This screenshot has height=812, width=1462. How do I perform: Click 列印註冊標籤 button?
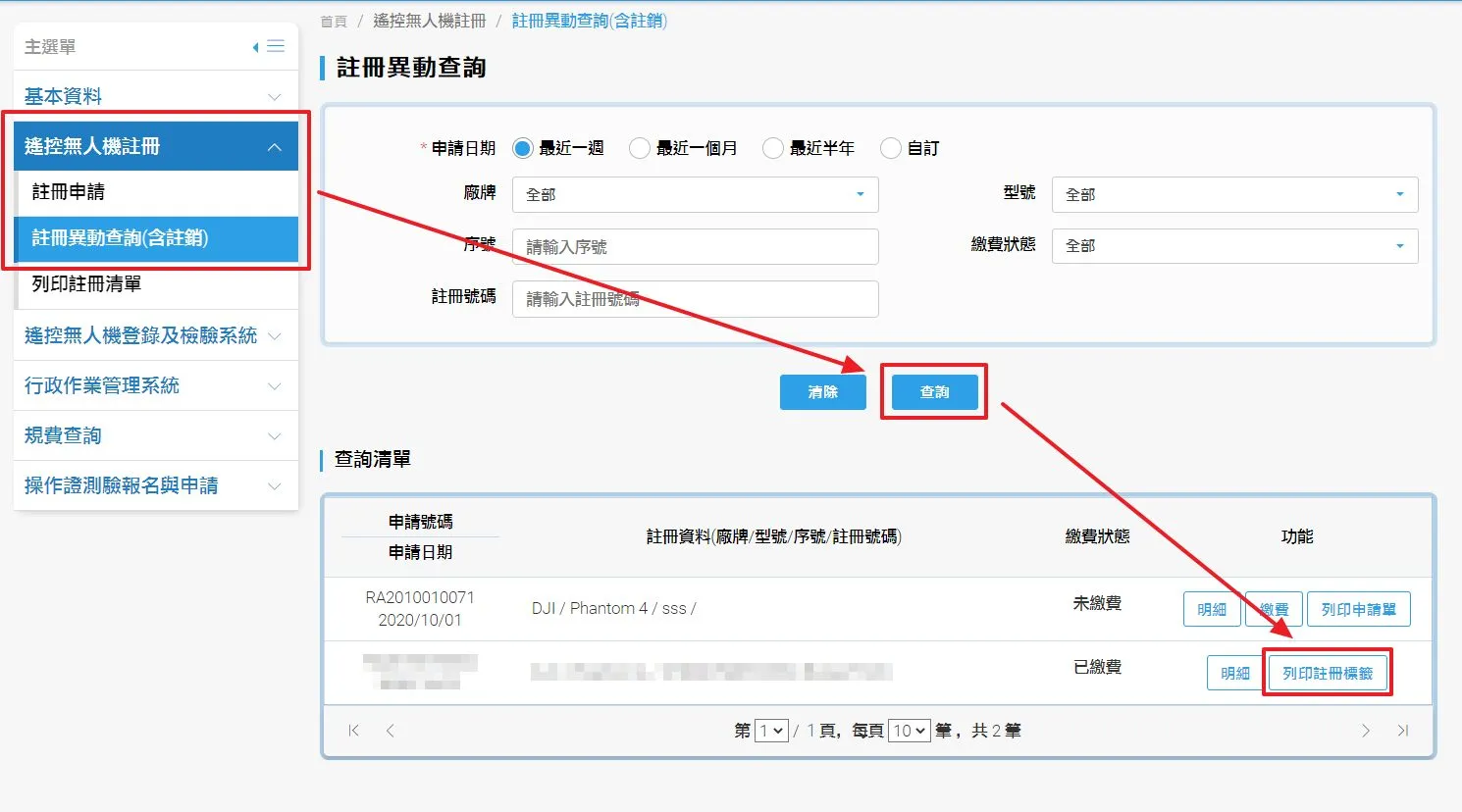click(1328, 673)
